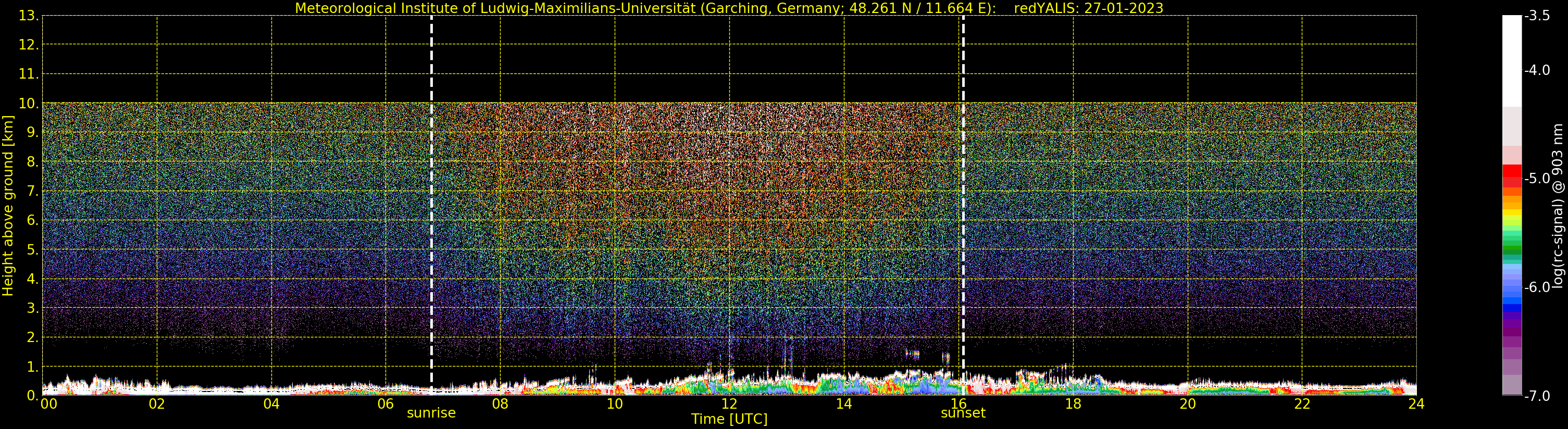Image resolution: width=1568 pixels, height=429 pixels.
Task: Click the '10' time tick label on x-axis
Action: point(615,404)
